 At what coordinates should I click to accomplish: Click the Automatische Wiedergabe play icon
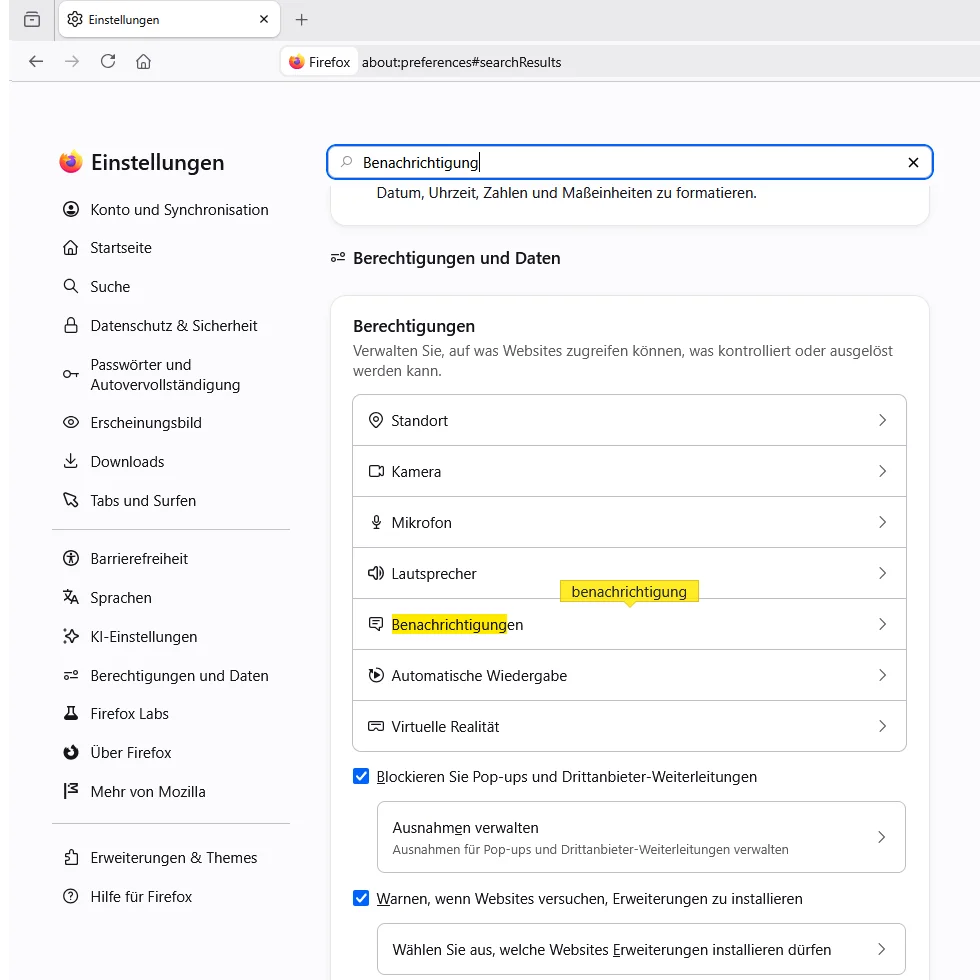coord(376,675)
